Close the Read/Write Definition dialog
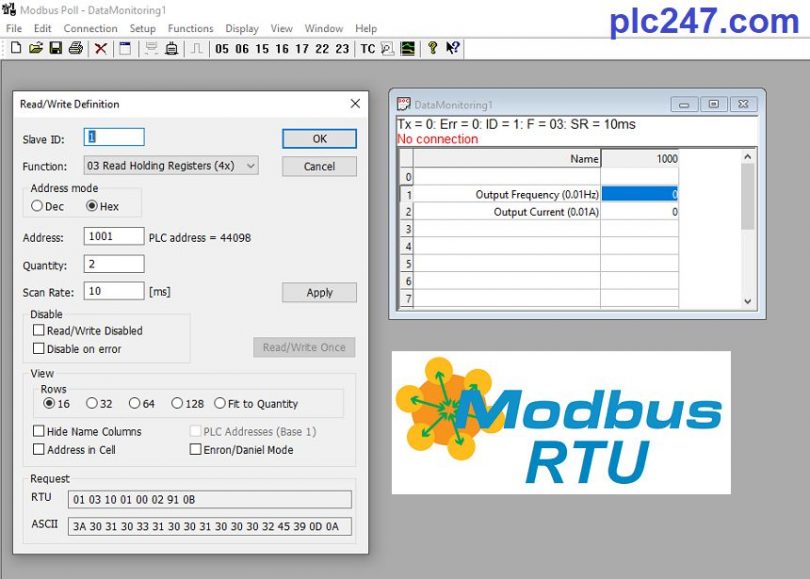Screen dimensions: 810x579 pyautogui.click(x=355, y=103)
